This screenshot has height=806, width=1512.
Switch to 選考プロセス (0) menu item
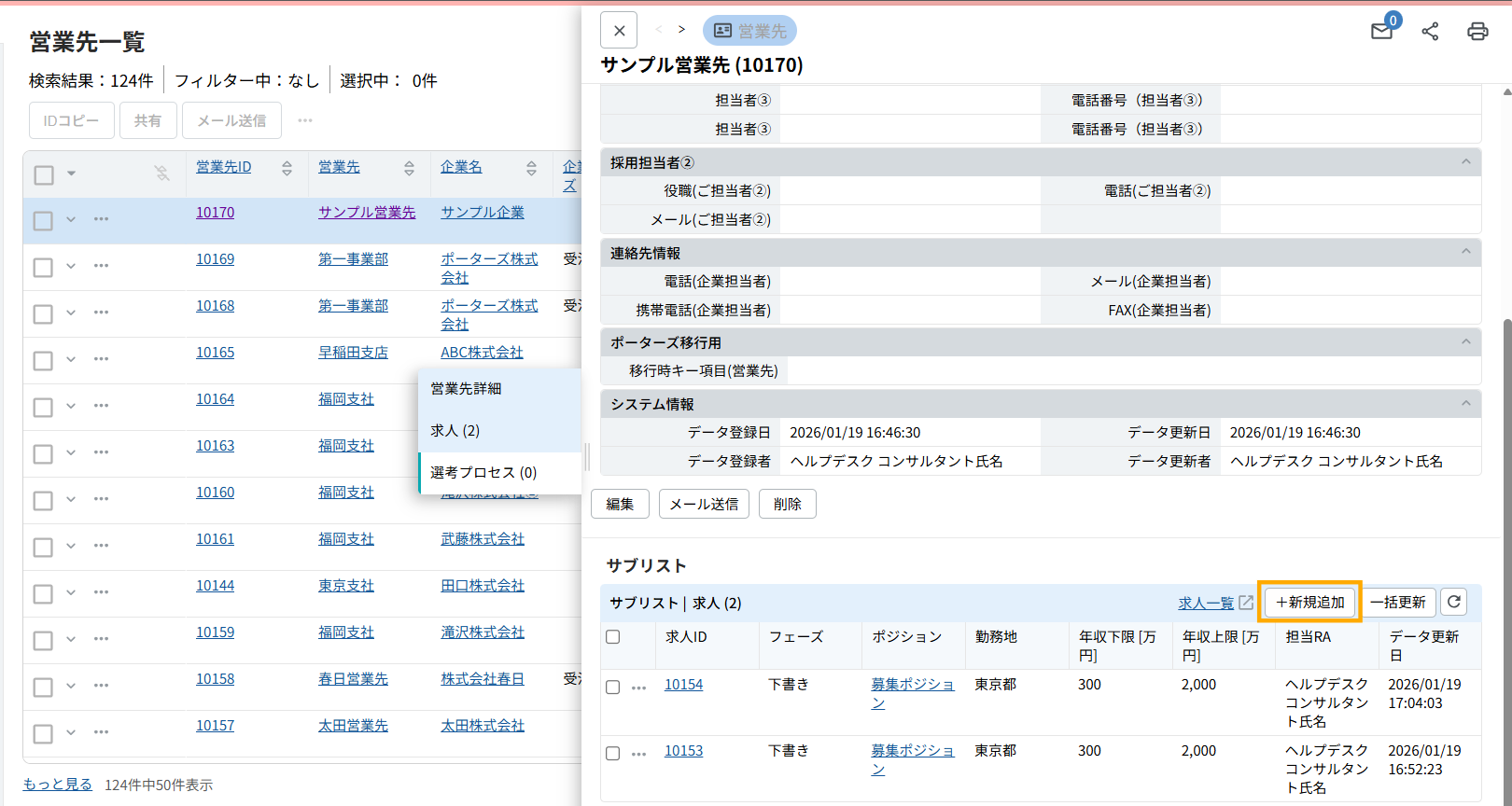tap(483, 473)
